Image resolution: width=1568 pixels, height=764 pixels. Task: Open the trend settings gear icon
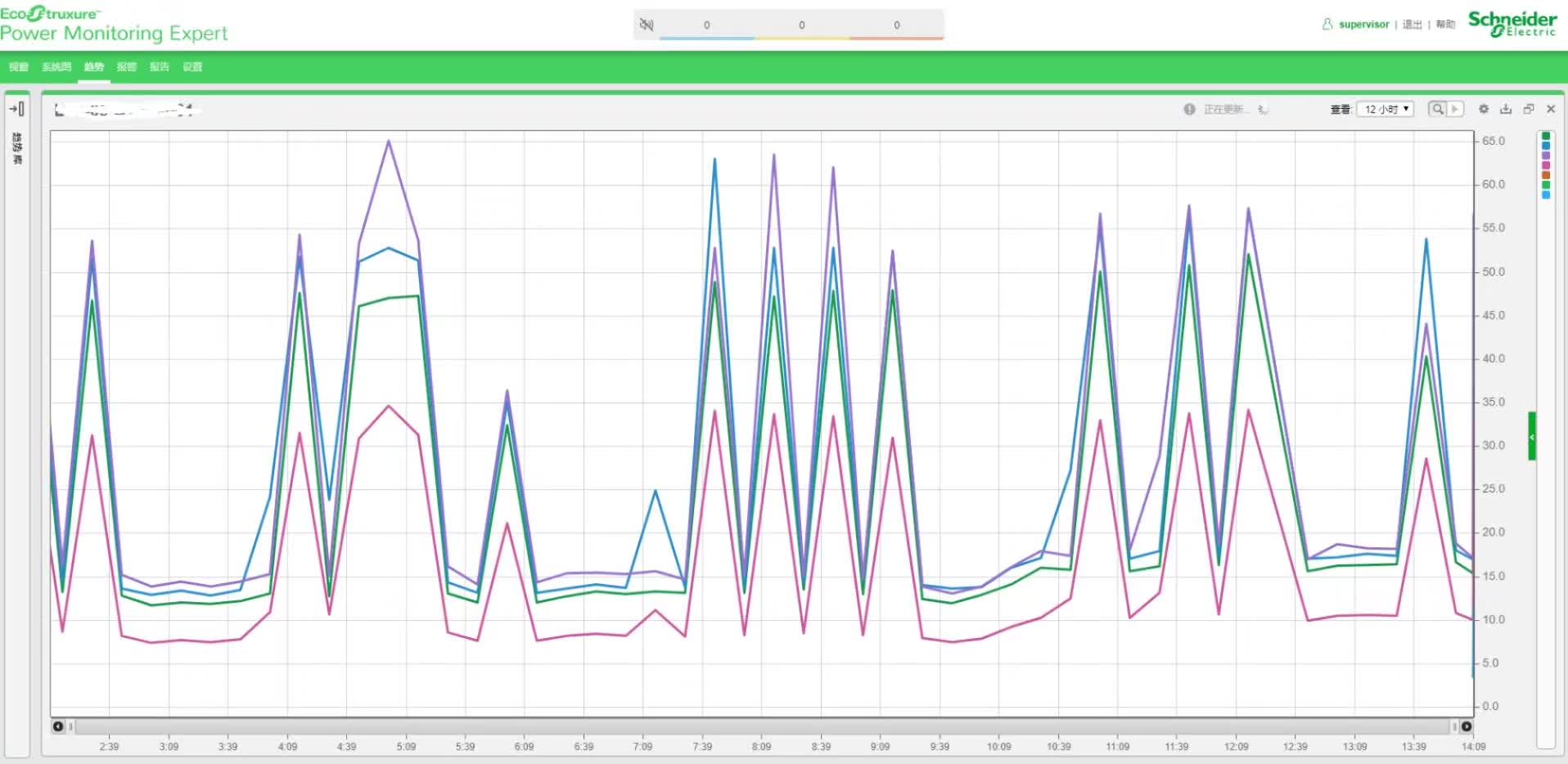click(x=1483, y=109)
